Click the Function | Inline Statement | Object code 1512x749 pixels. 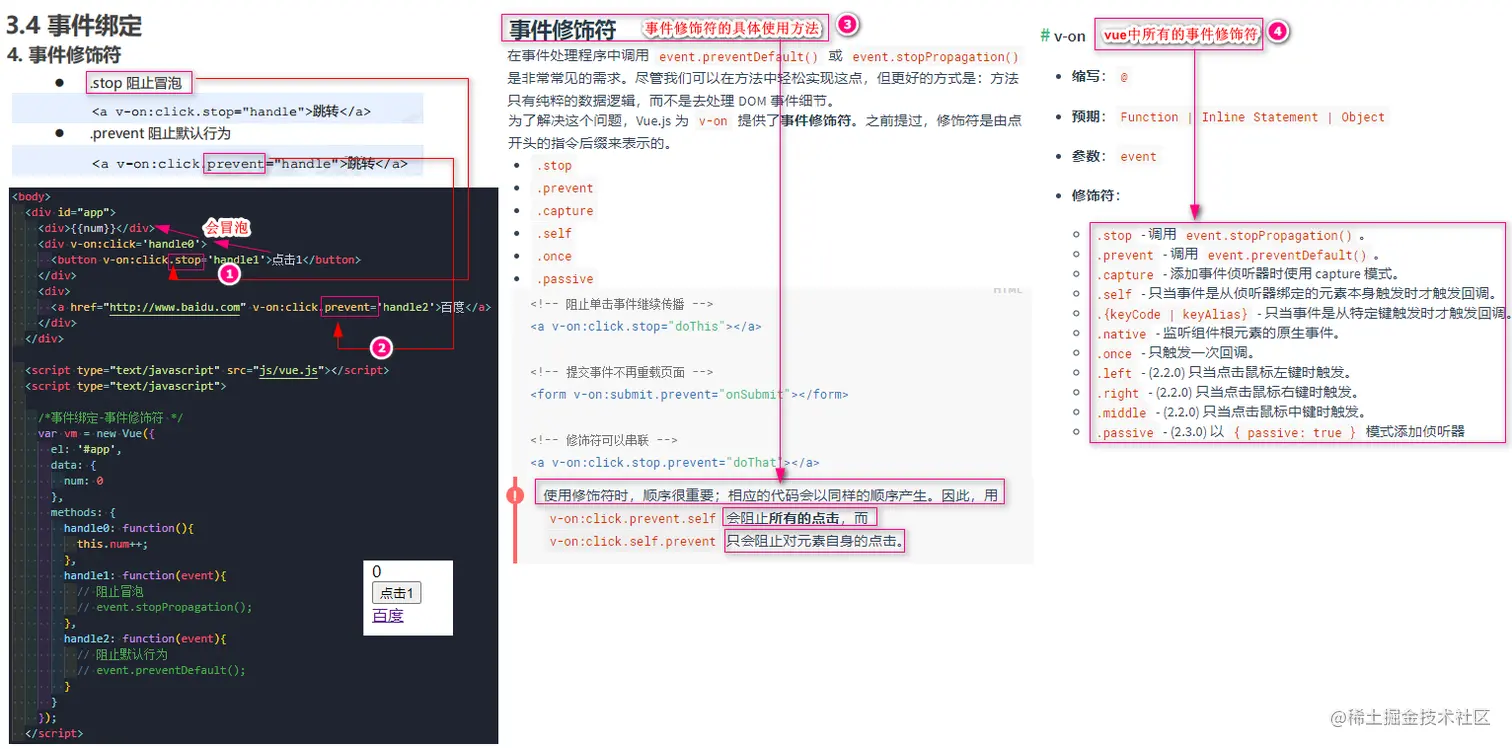1252,117
